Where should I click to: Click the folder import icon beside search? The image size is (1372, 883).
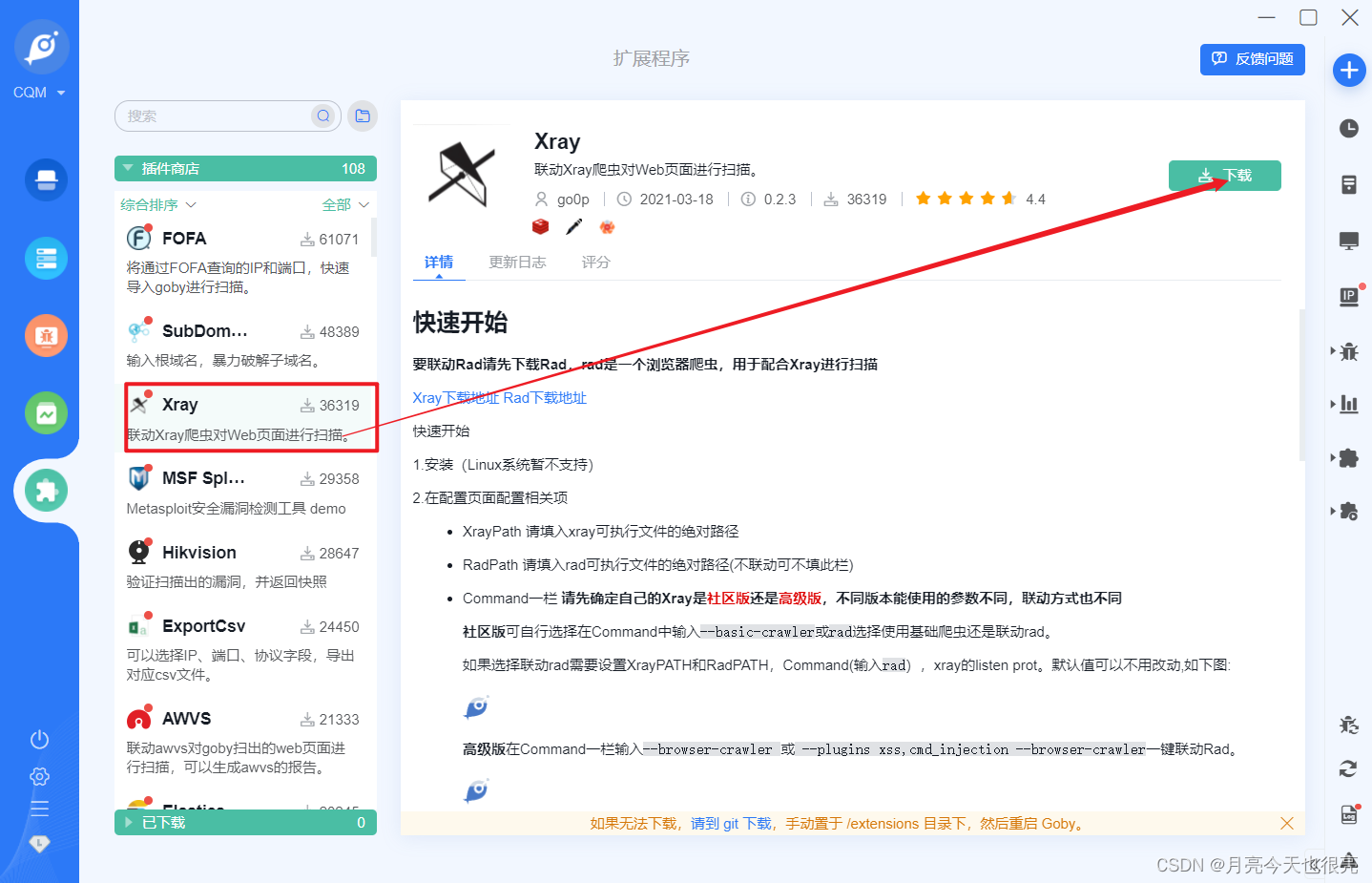[363, 116]
